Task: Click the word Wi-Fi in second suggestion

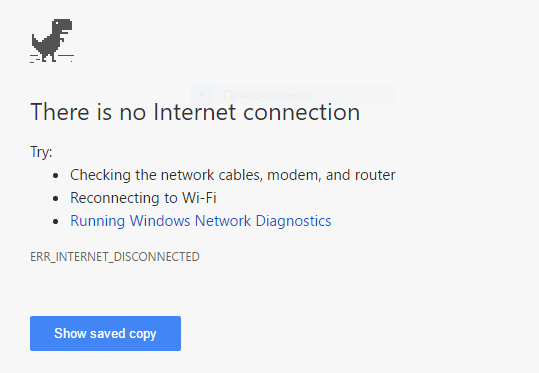Action: click(x=199, y=198)
